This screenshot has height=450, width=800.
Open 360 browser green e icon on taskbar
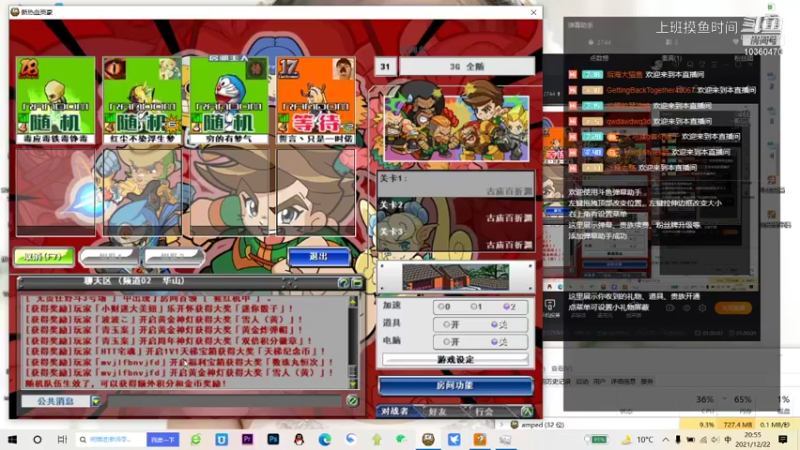[x=196, y=439]
